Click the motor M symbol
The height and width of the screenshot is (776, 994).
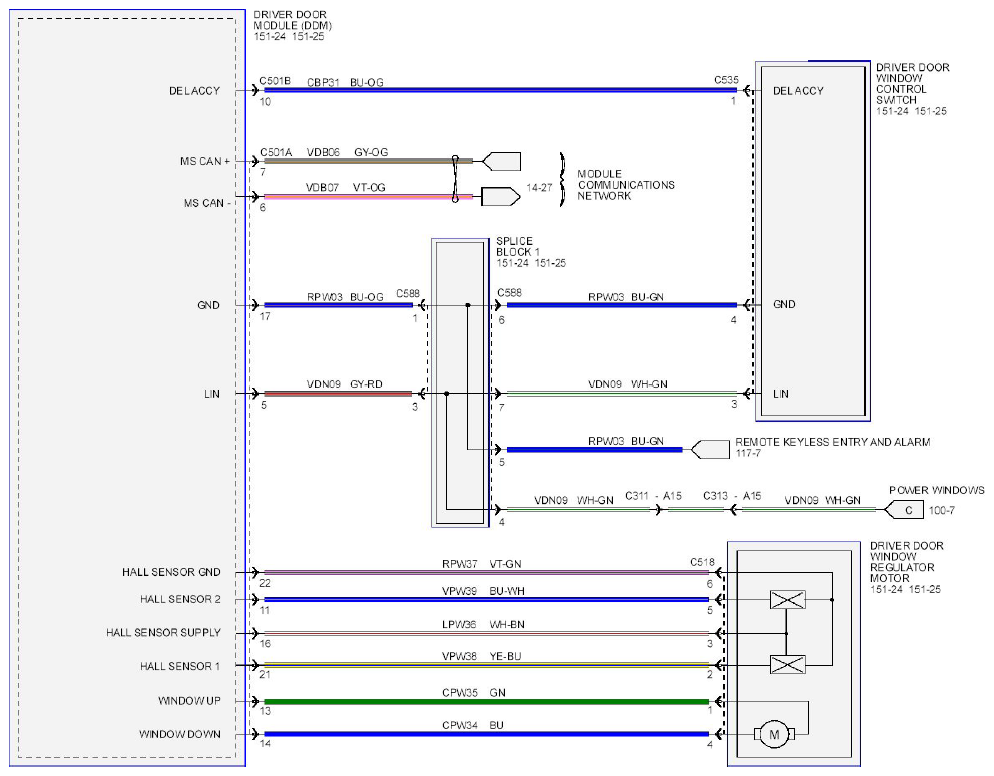[773, 734]
